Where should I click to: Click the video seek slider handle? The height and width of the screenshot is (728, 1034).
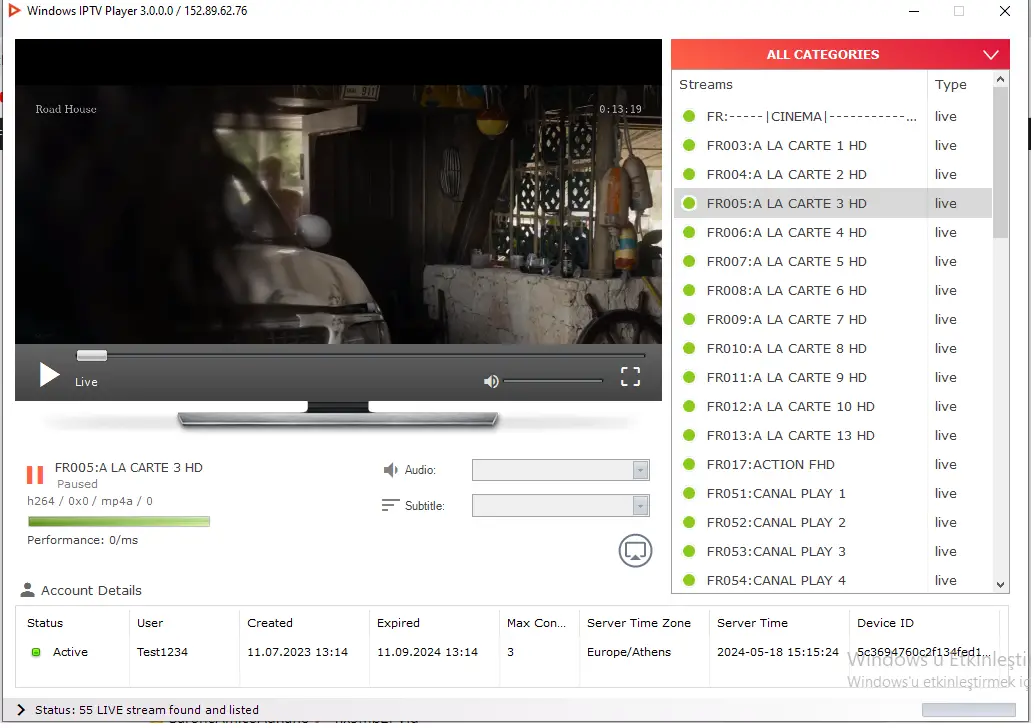point(92,356)
